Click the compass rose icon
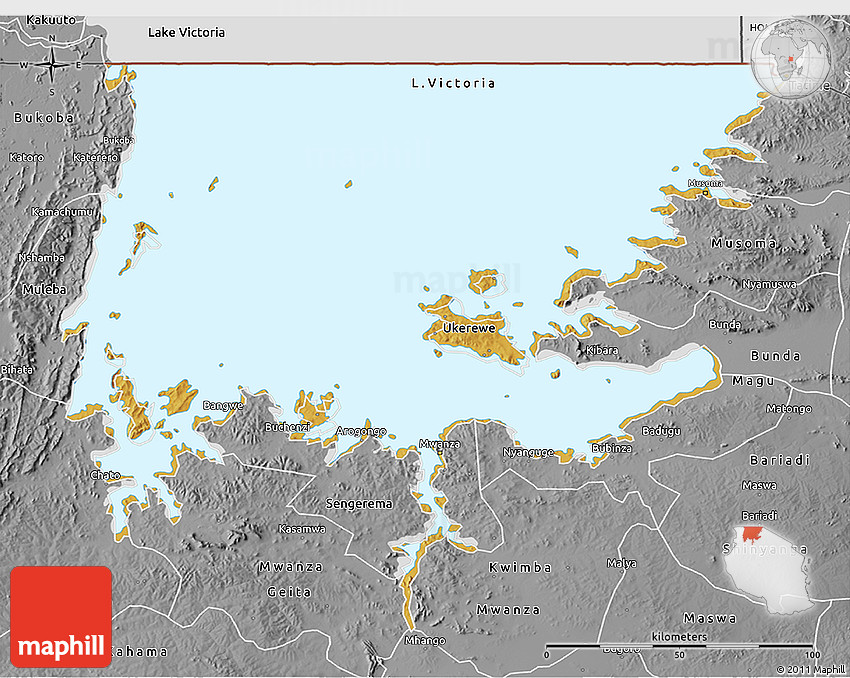The image size is (850, 678). pos(51,65)
